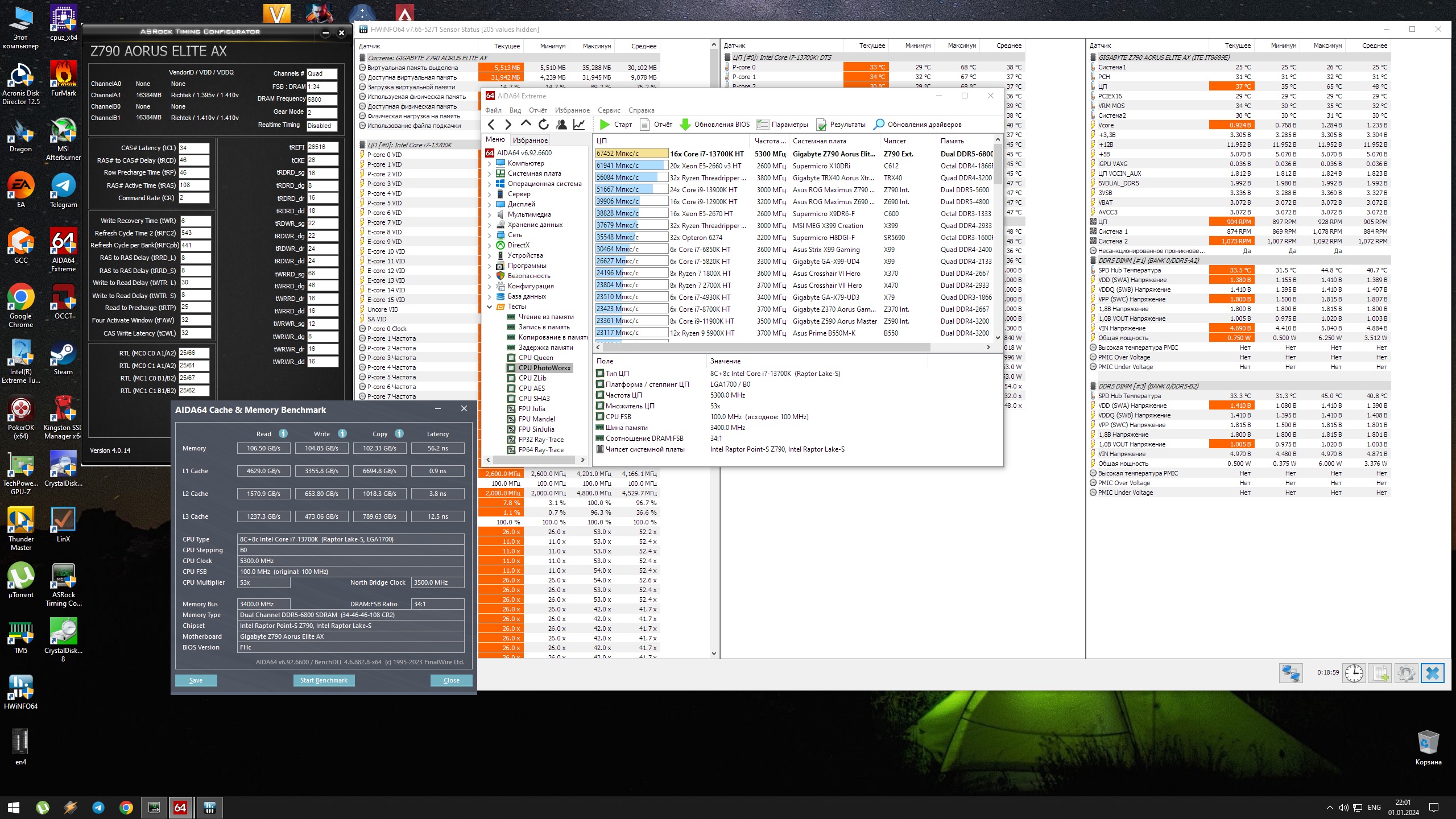1456x819 pixels.
Task: Click the graph chart icon in AIDA64 toolbar
Action: pos(579,125)
